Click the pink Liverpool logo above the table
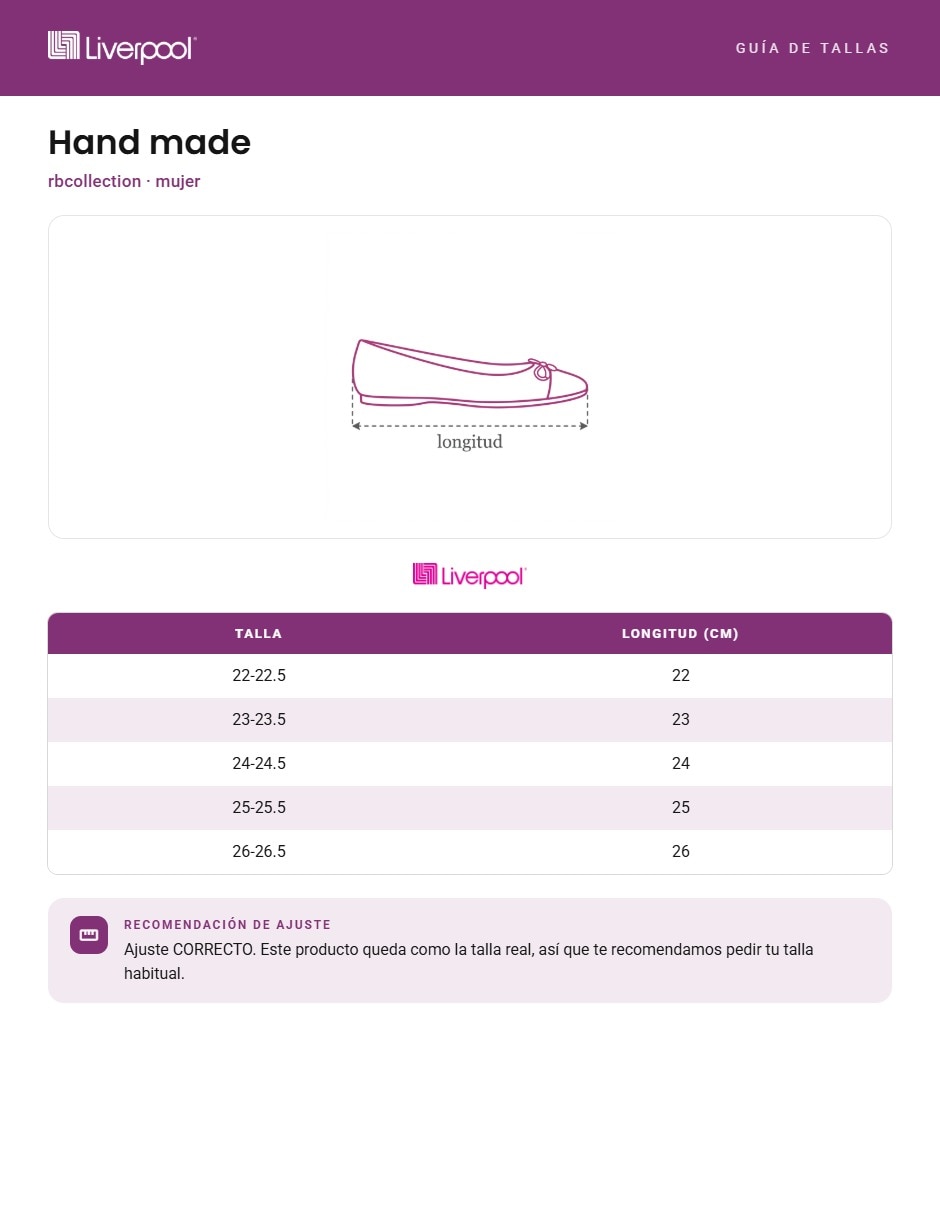This screenshot has height=1215, width=940. (469, 575)
